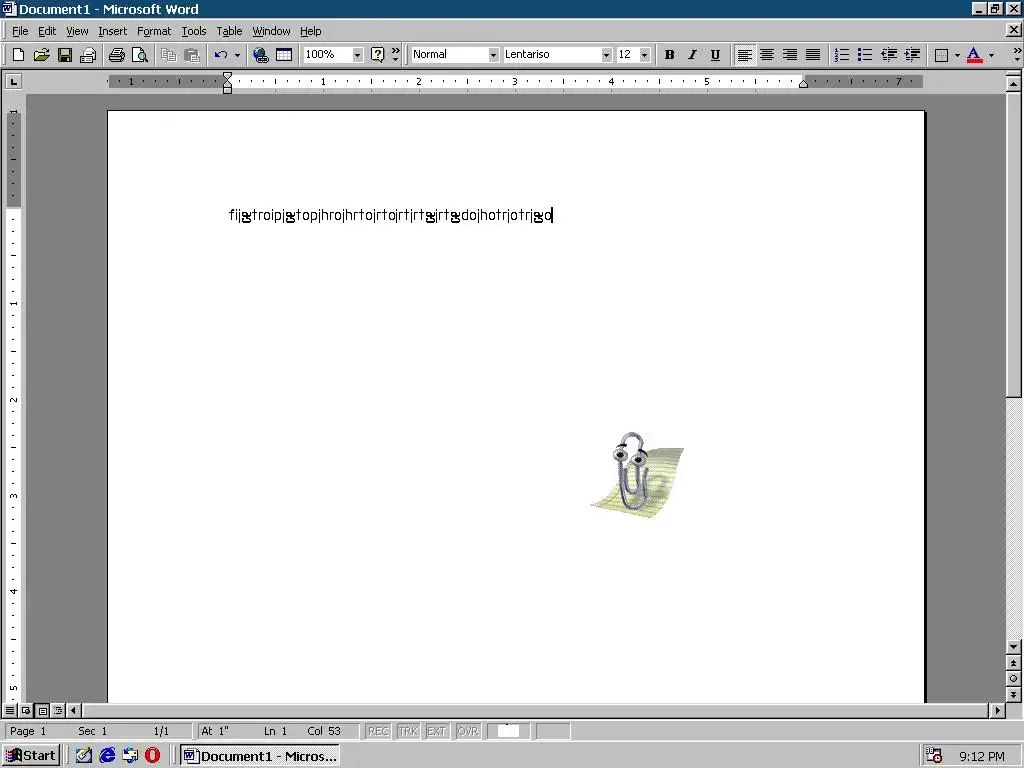Toggle REC macro recording in status bar
The height and width of the screenshot is (768, 1024).
pos(378,731)
